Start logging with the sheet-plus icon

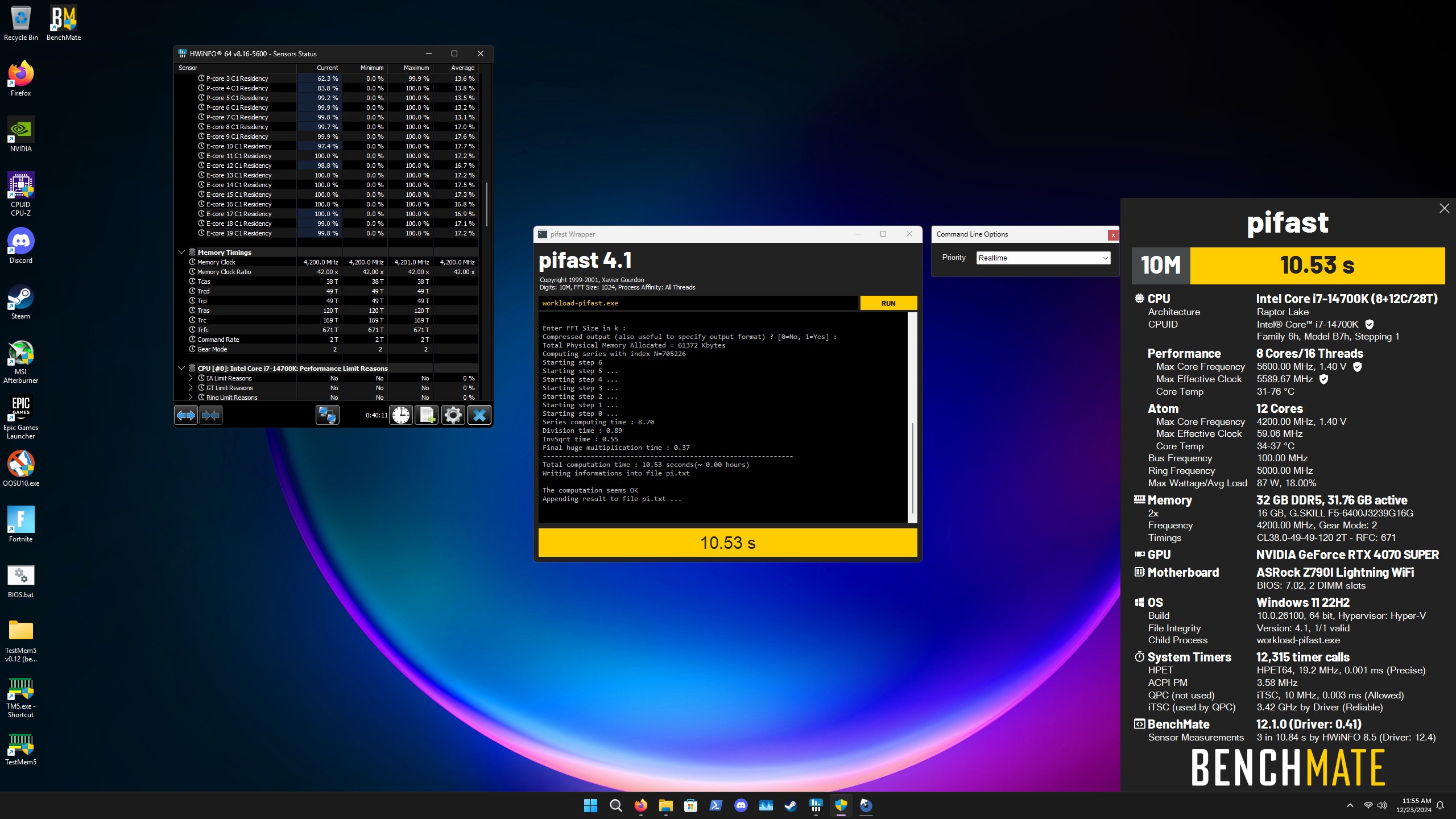(x=427, y=415)
